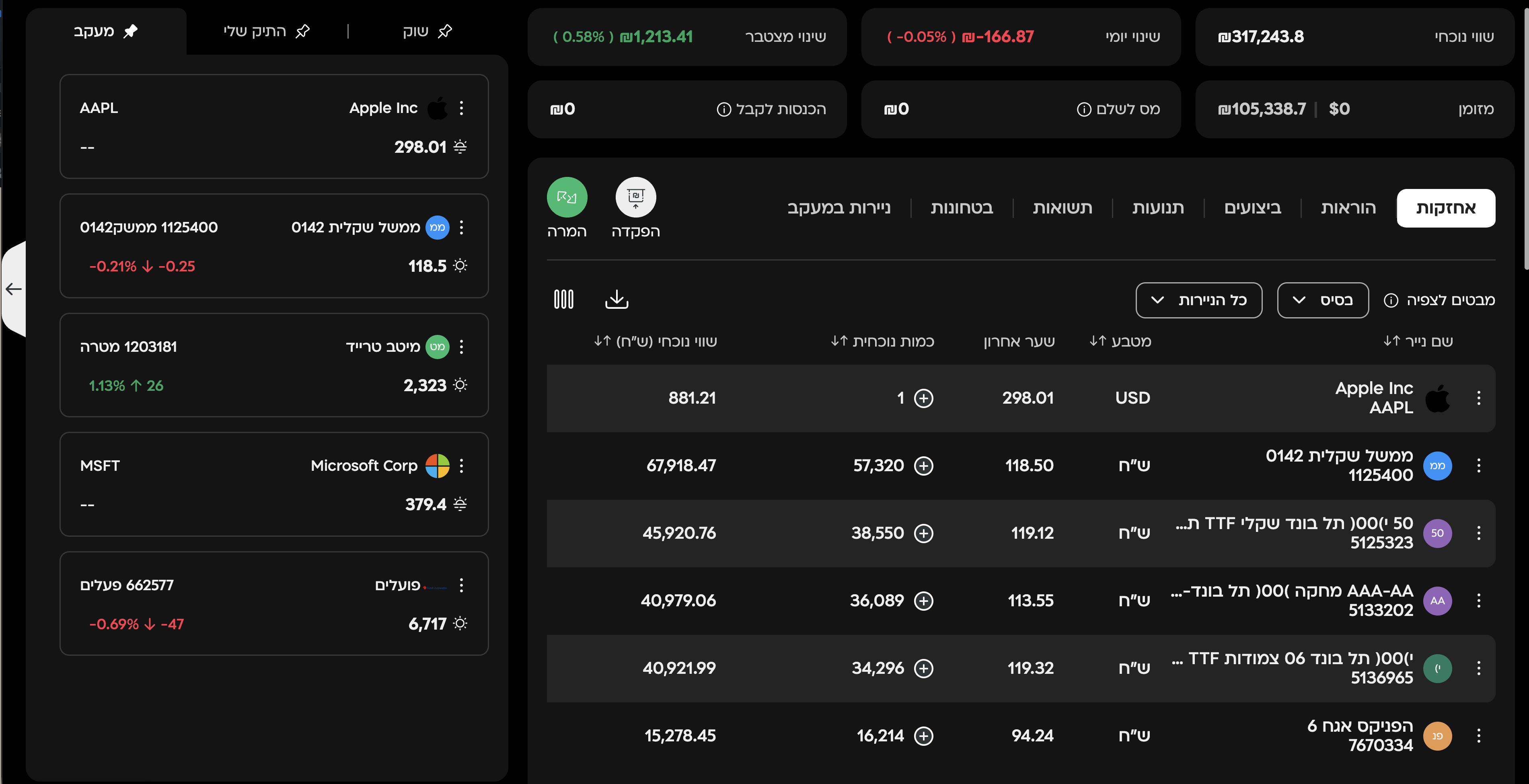Select the התיק שלי panel tab
1529x784 pixels.
click(x=267, y=31)
